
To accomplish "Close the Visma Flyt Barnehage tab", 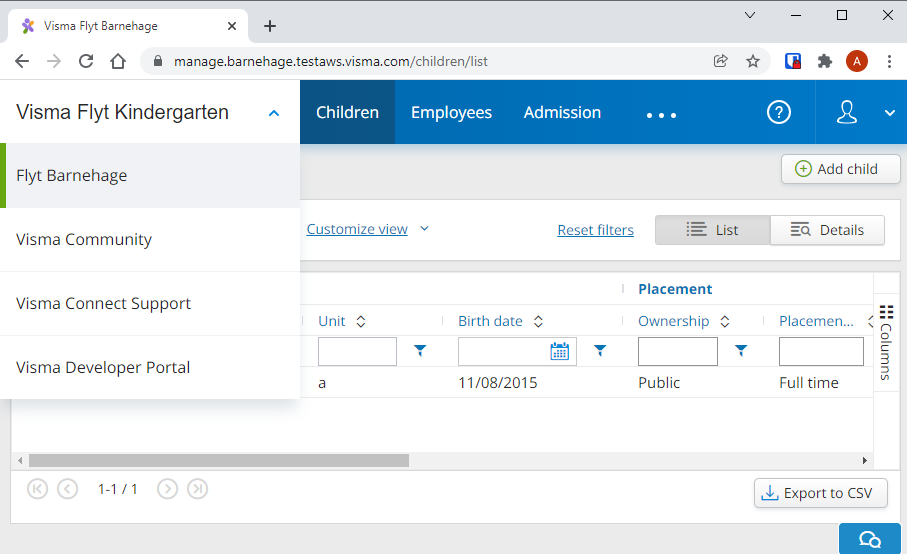I will tap(232, 26).
